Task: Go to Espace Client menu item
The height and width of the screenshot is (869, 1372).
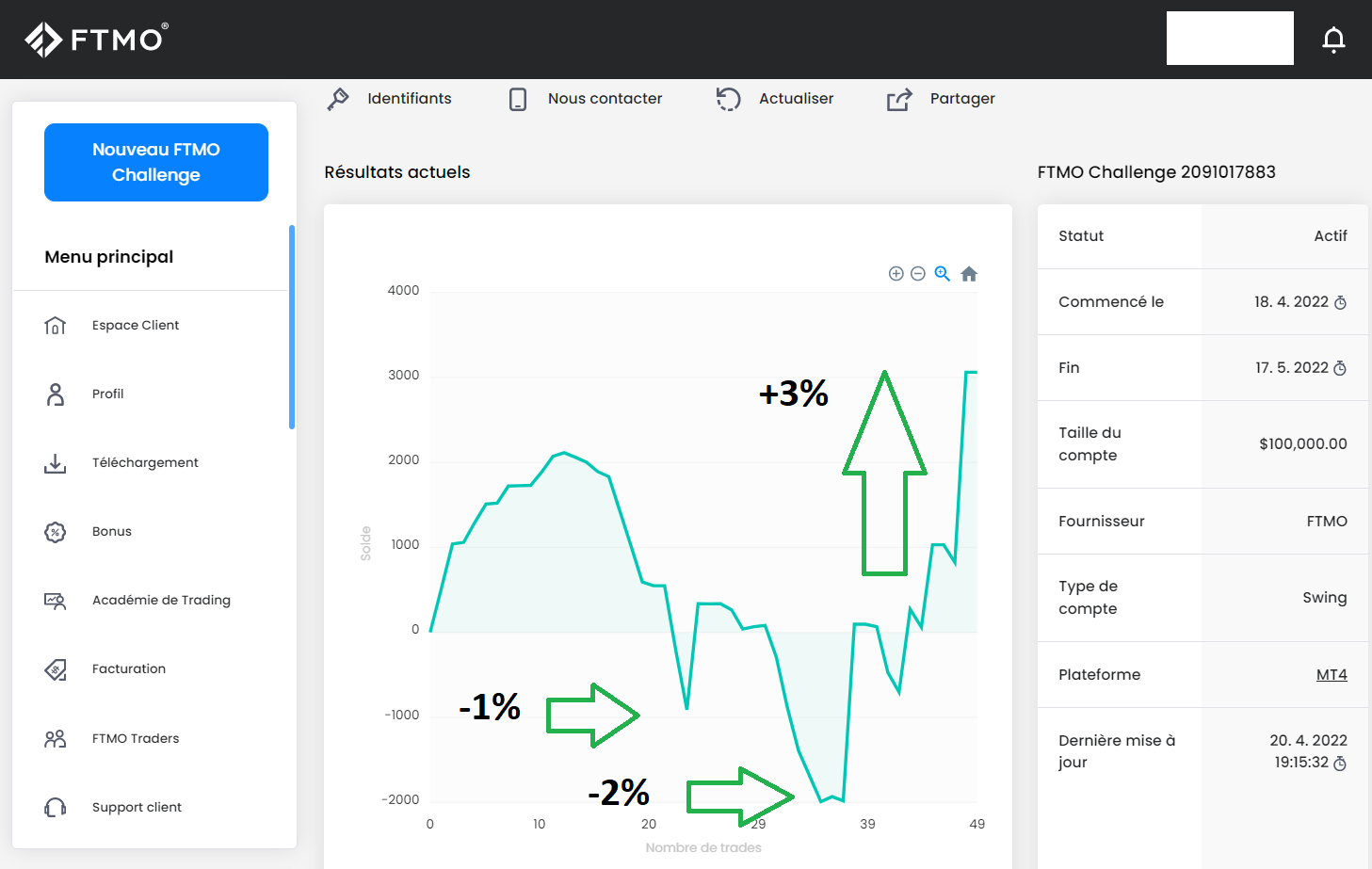Action: point(135,326)
